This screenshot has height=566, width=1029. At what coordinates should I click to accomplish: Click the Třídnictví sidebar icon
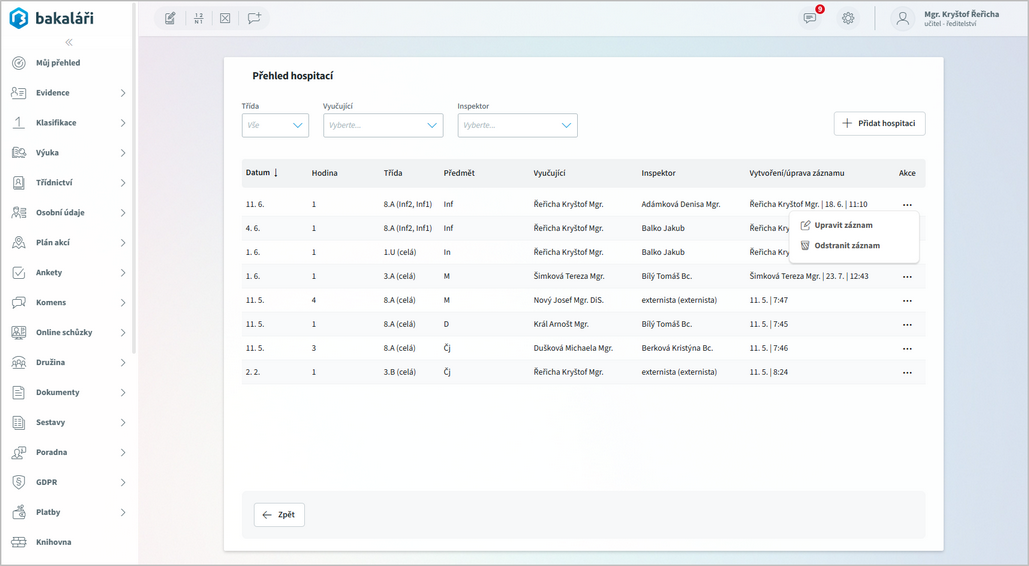click(19, 183)
